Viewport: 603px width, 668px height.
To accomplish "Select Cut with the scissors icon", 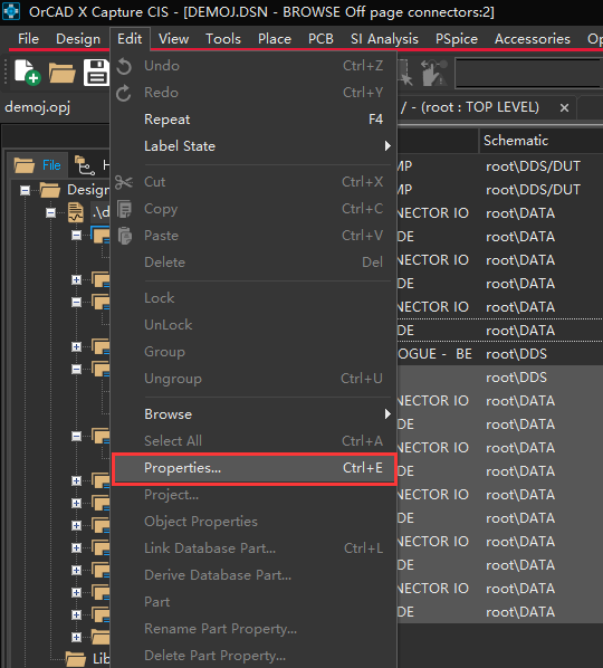I will tap(254, 182).
